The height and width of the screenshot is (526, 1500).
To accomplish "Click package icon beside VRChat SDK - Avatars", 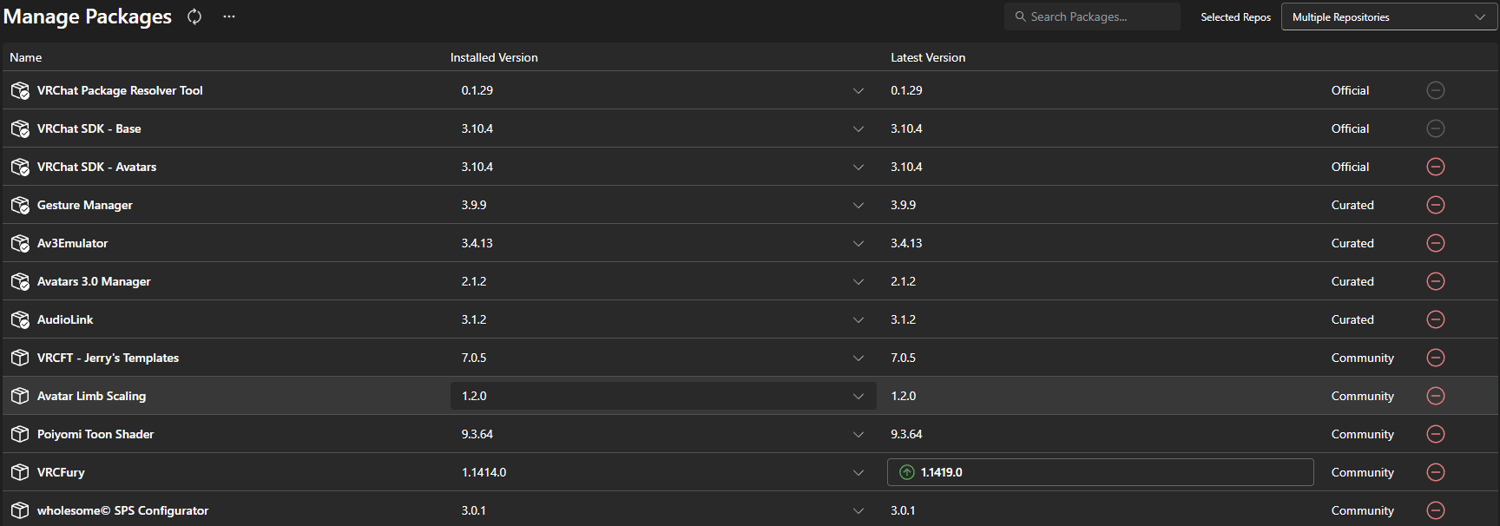I will (x=20, y=167).
